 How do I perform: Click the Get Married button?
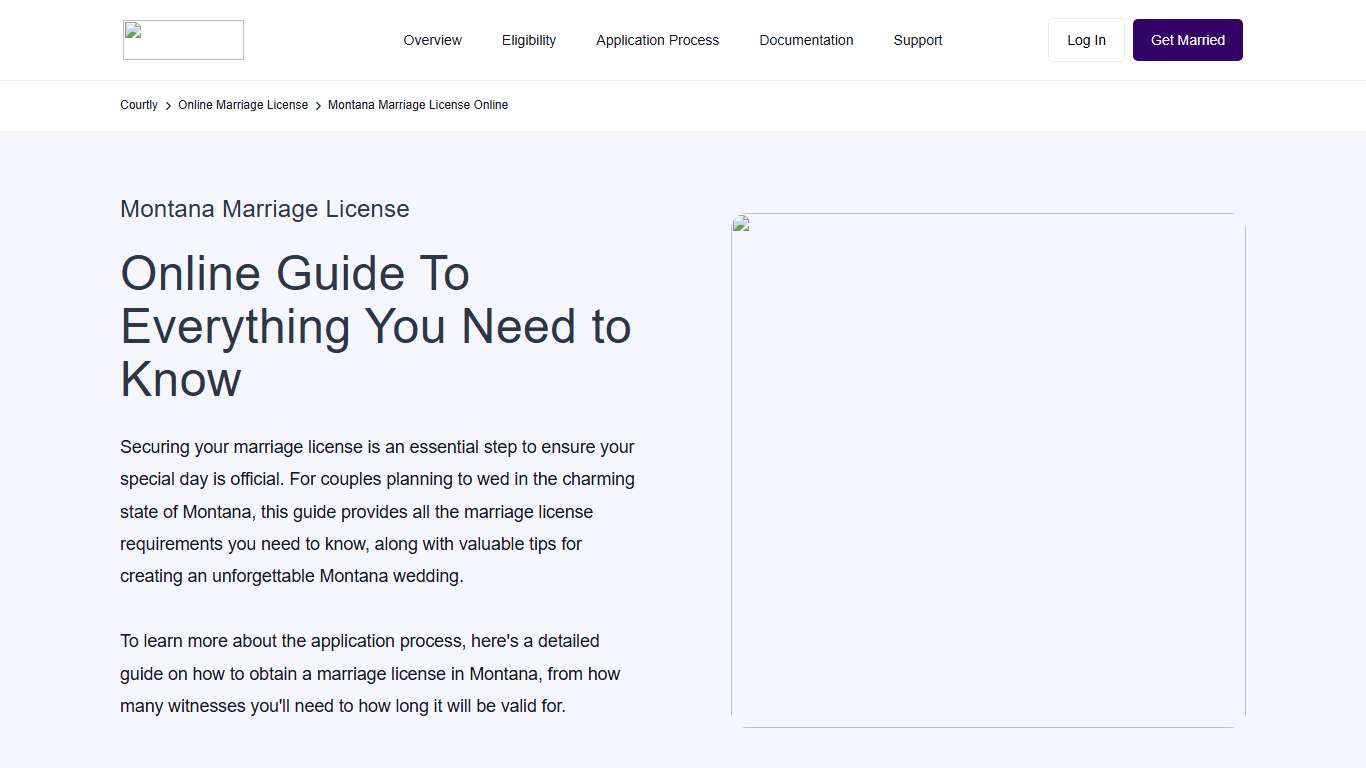[1187, 40]
